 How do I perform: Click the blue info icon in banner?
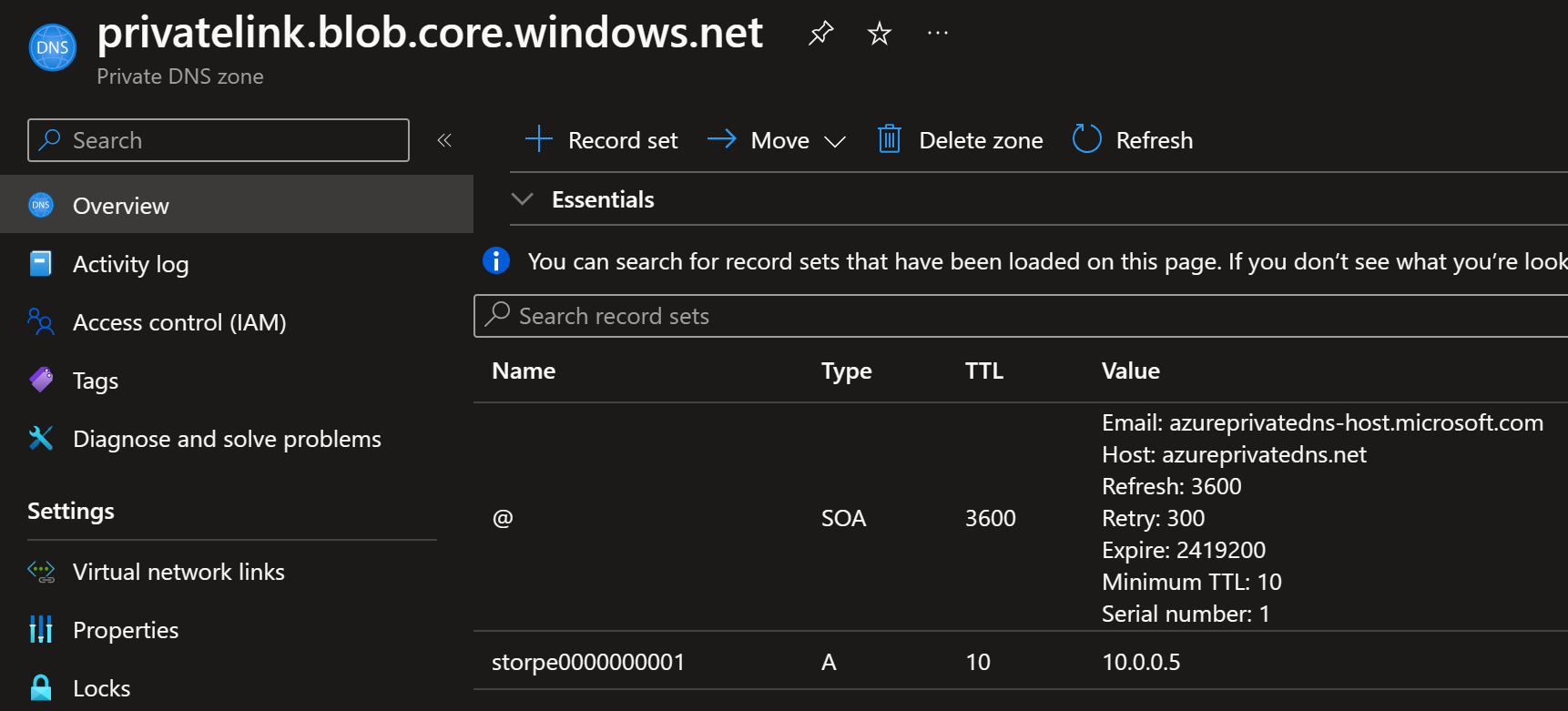[x=496, y=260]
